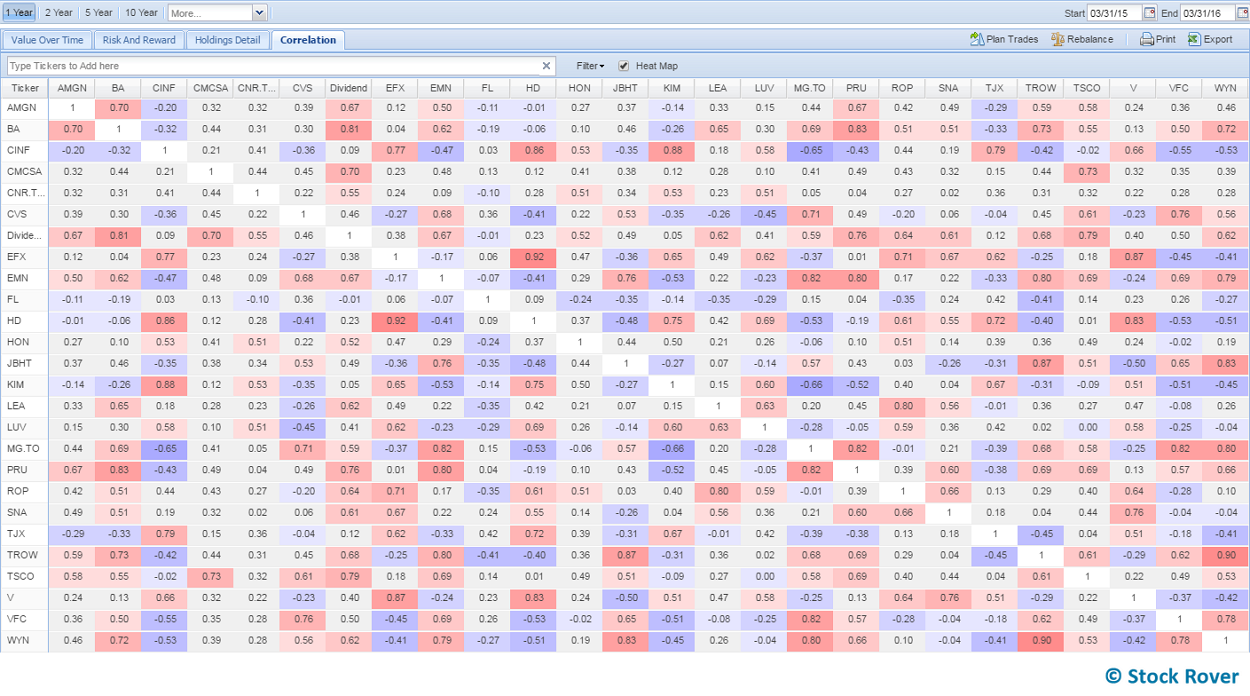The height and width of the screenshot is (696, 1250).
Task: Open the Holdings Detail tab
Action: click(227, 40)
